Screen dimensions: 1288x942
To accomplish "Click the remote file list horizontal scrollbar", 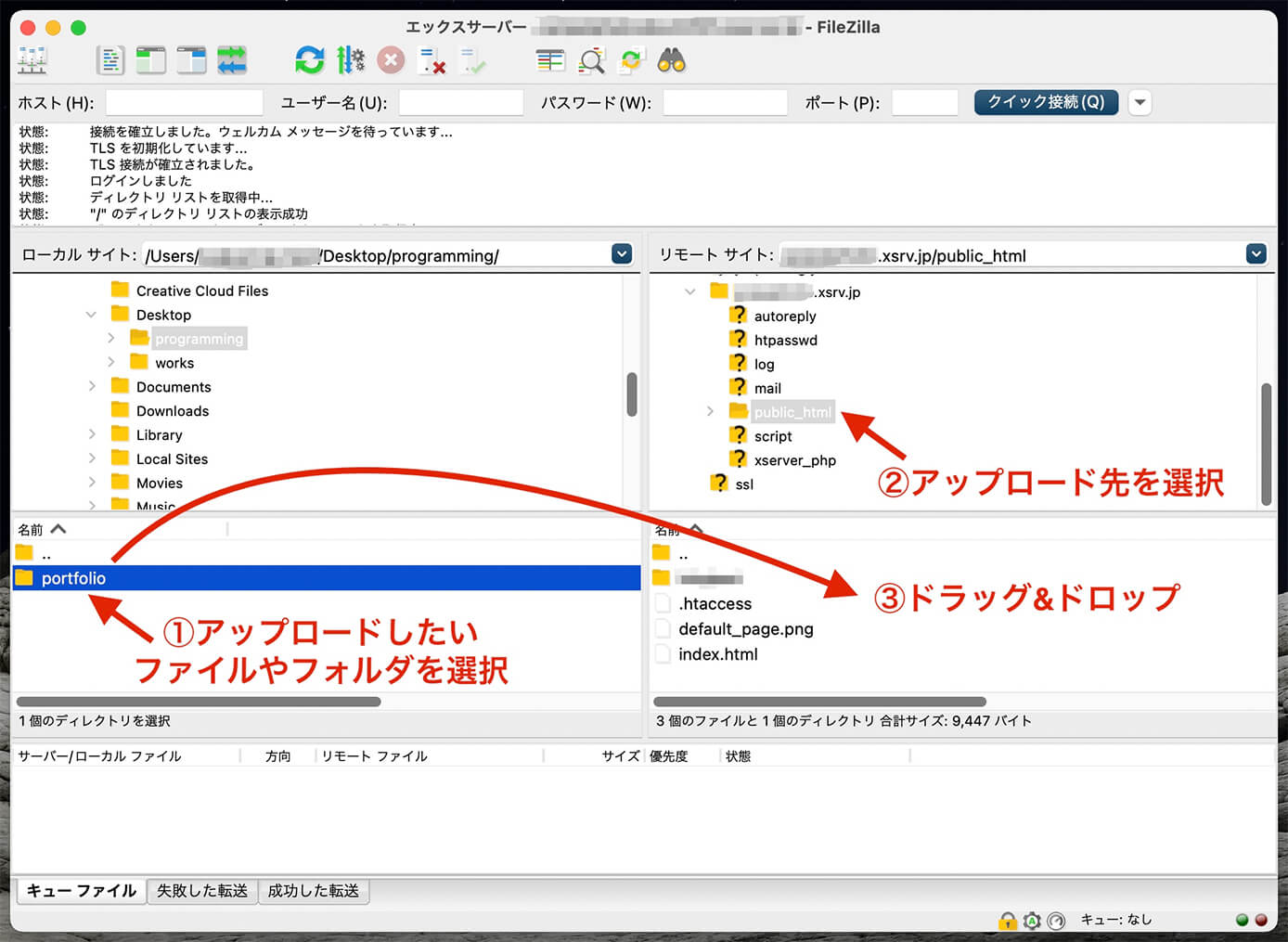I will click(820, 702).
